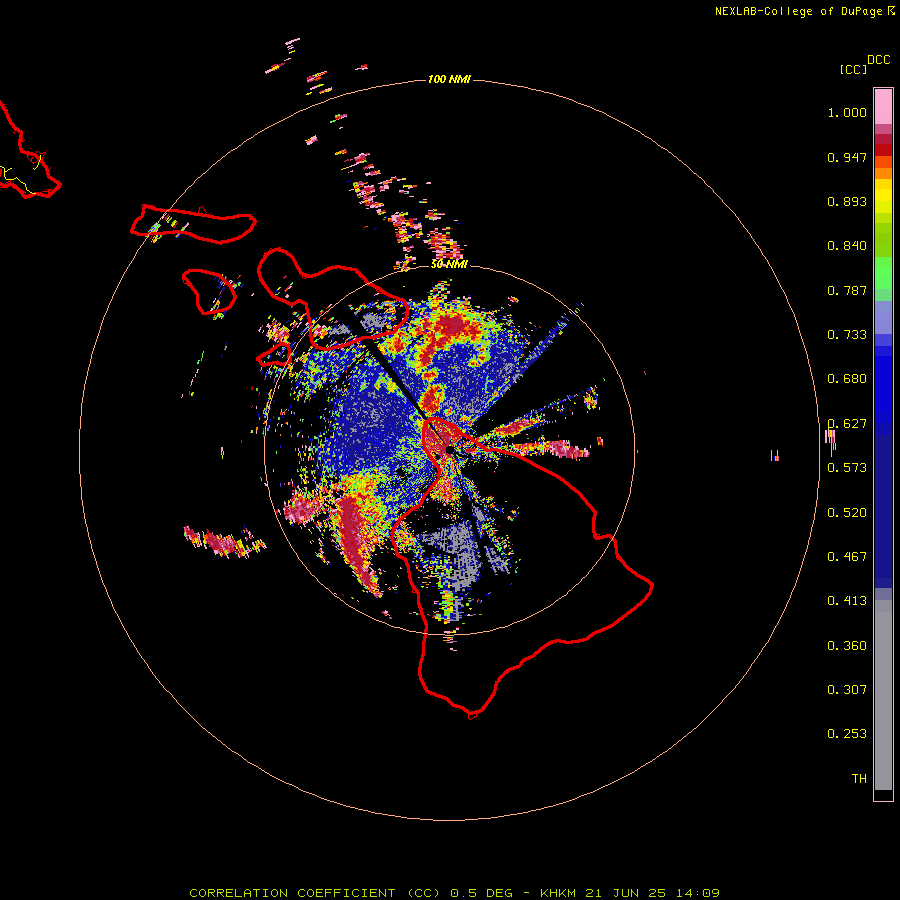Click the 0.733 legend value

(847, 335)
